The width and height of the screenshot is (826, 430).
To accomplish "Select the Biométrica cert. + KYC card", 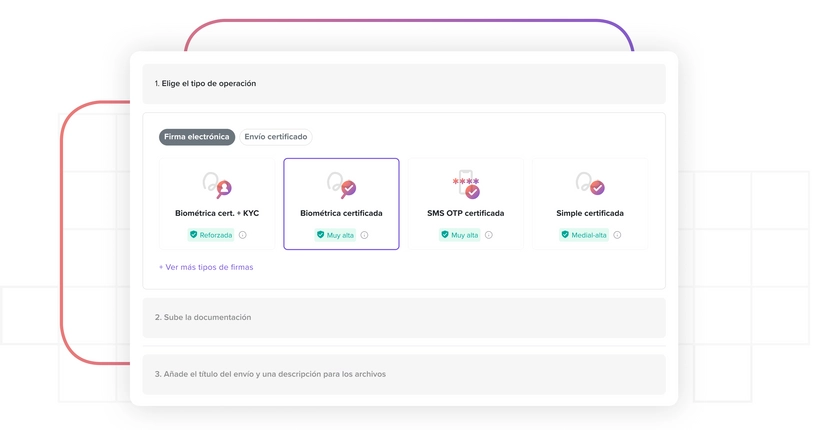I will coord(217,204).
